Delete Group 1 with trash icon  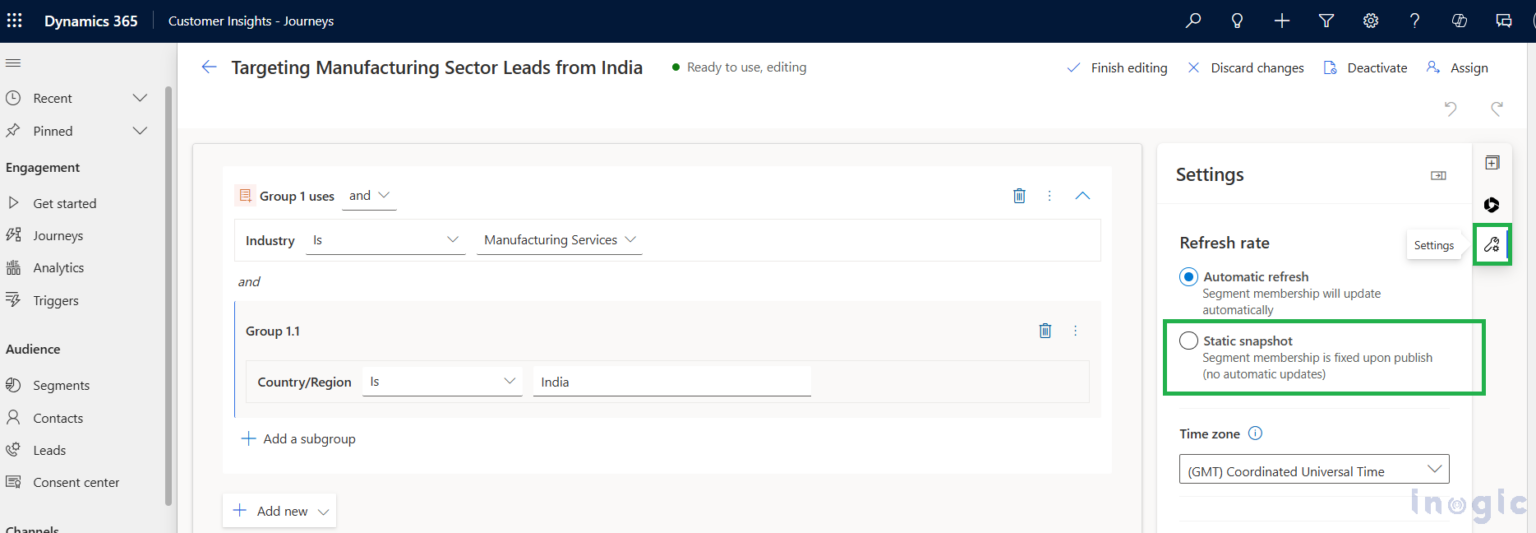1019,196
